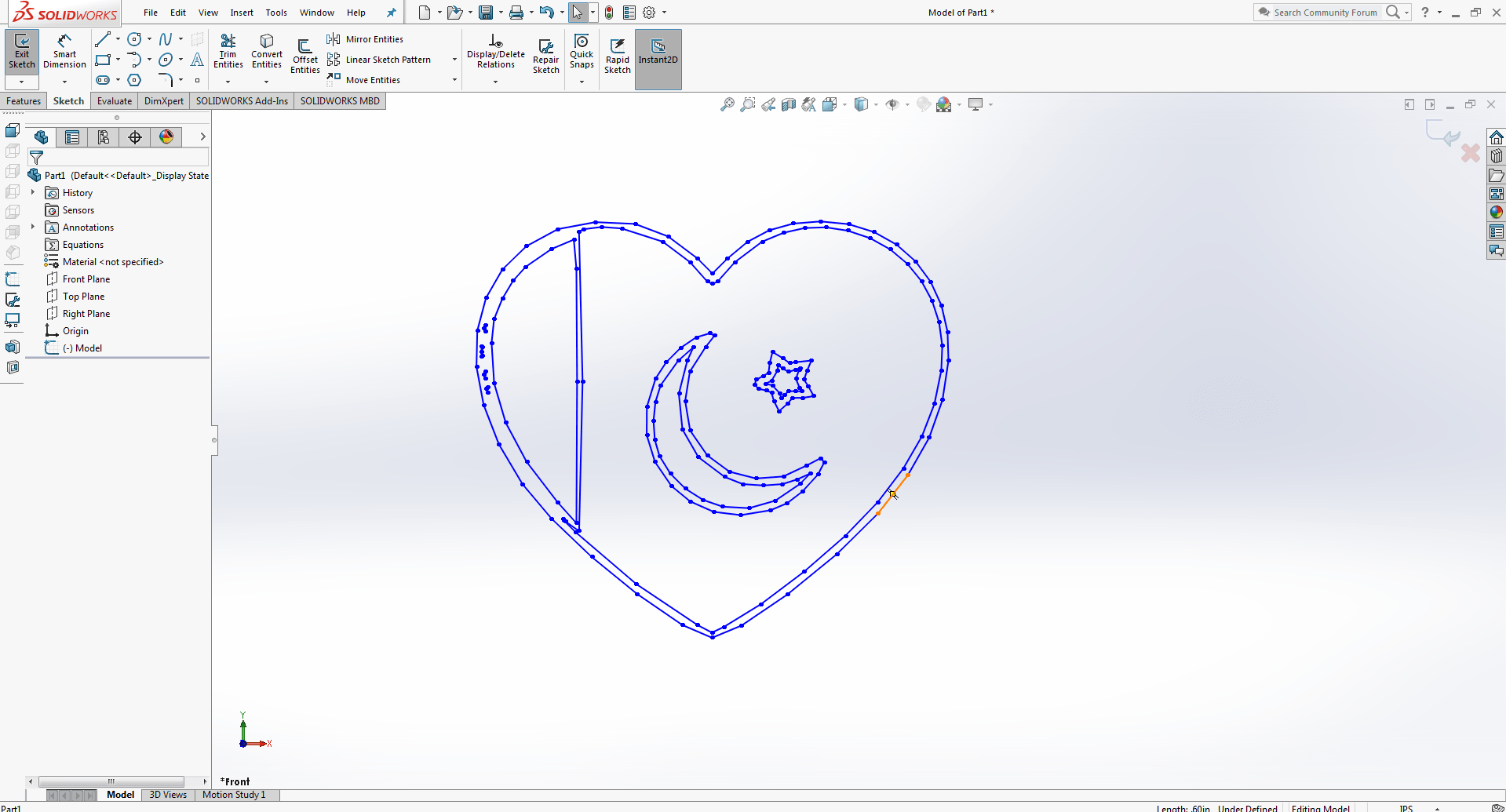Viewport: 1506px width, 812px height.
Task: Select Front Plane in the tree
Action: (x=86, y=279)
